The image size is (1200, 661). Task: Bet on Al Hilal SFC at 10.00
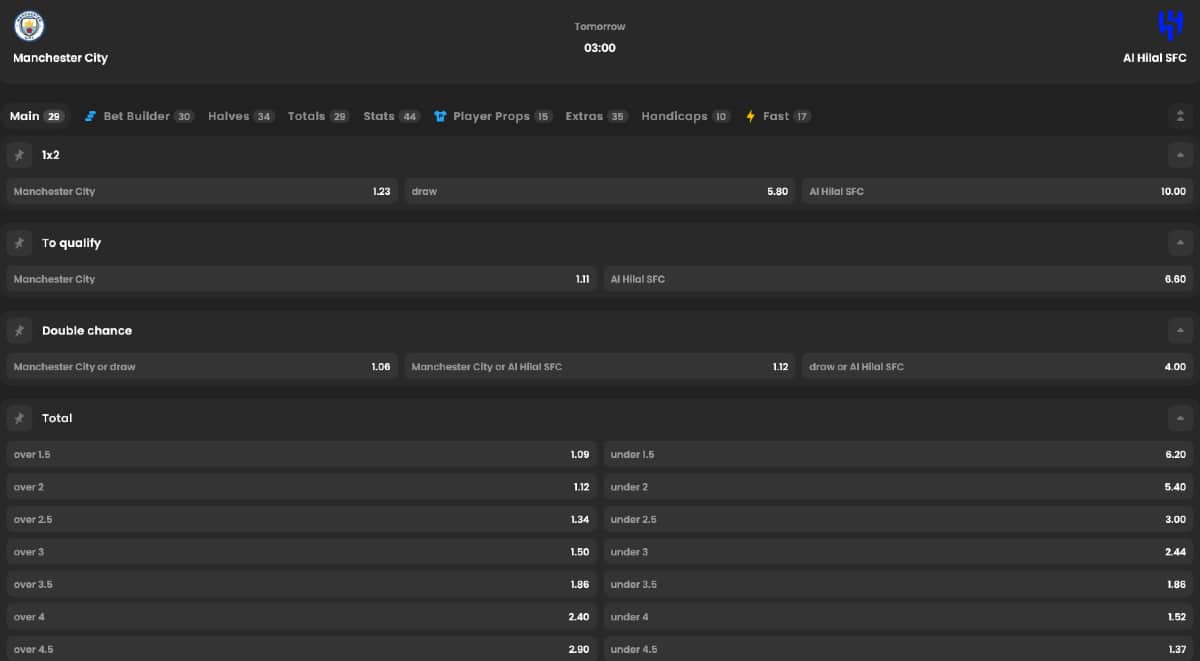[x=998, y=191]
